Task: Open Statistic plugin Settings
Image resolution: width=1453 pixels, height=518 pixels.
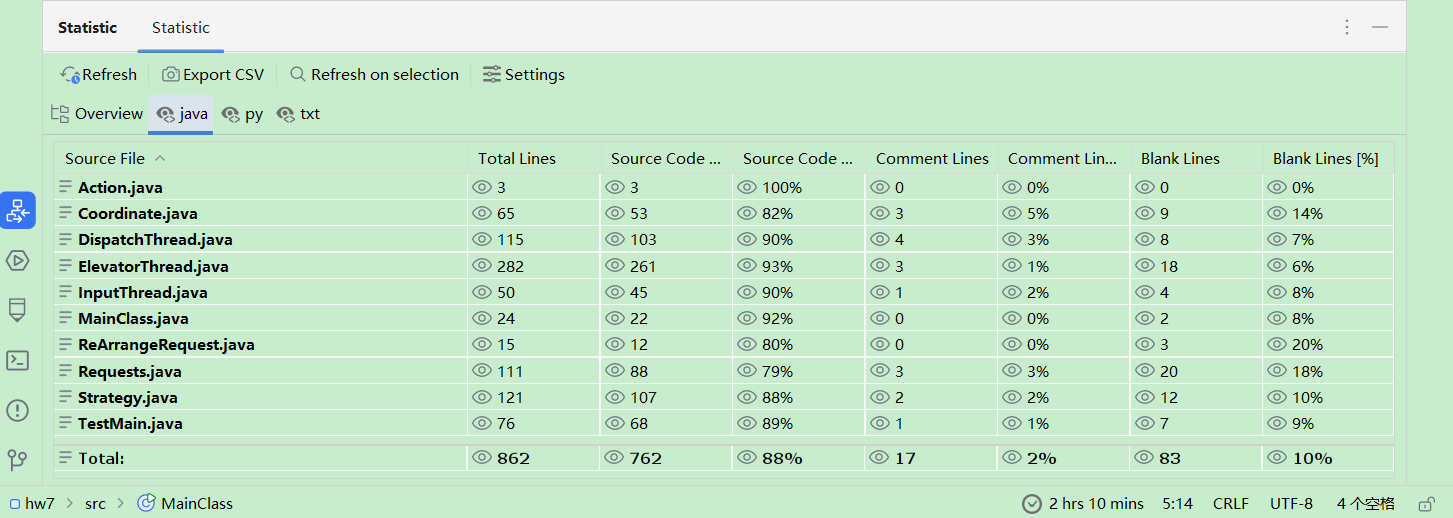Action: [x=523, y=75]
